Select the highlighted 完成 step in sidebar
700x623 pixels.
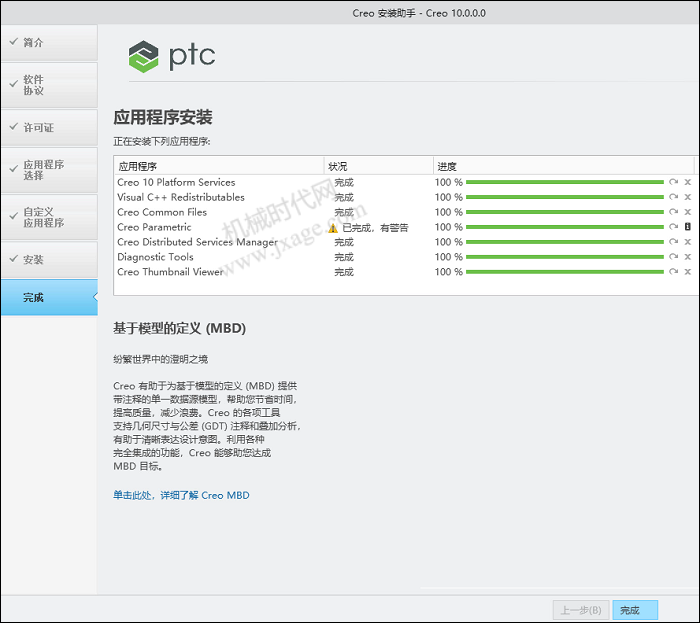(49, 298)
